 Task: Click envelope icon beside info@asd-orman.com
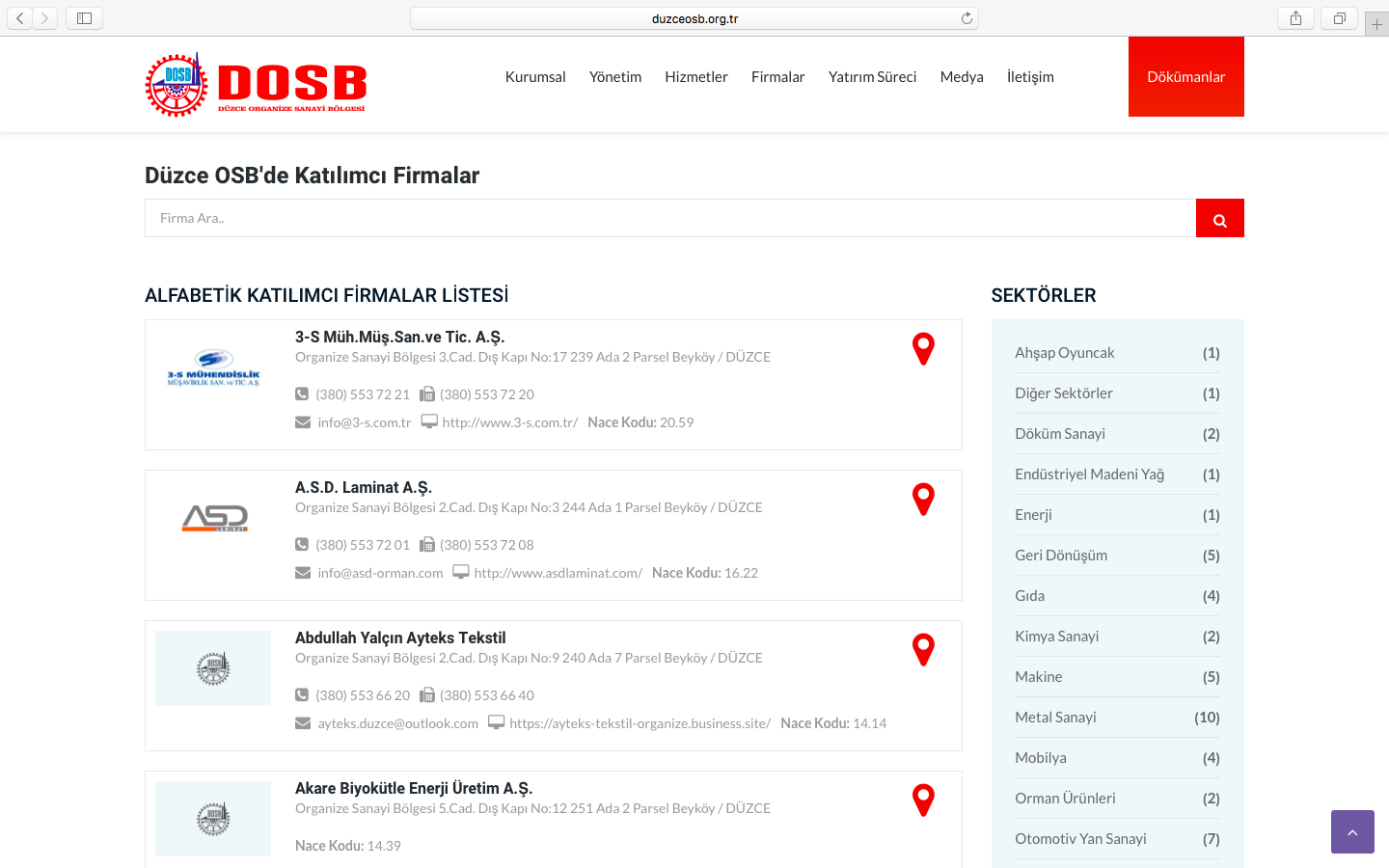coord(303,573)
